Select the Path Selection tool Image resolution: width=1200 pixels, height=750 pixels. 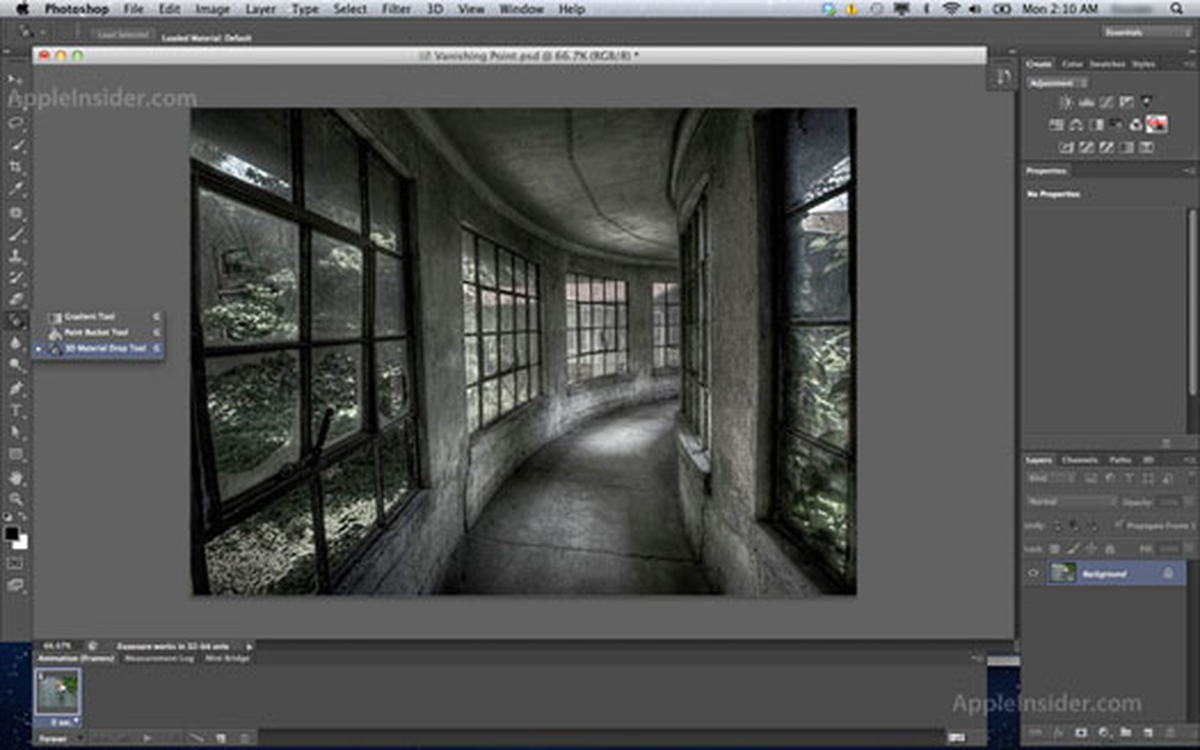16,432
